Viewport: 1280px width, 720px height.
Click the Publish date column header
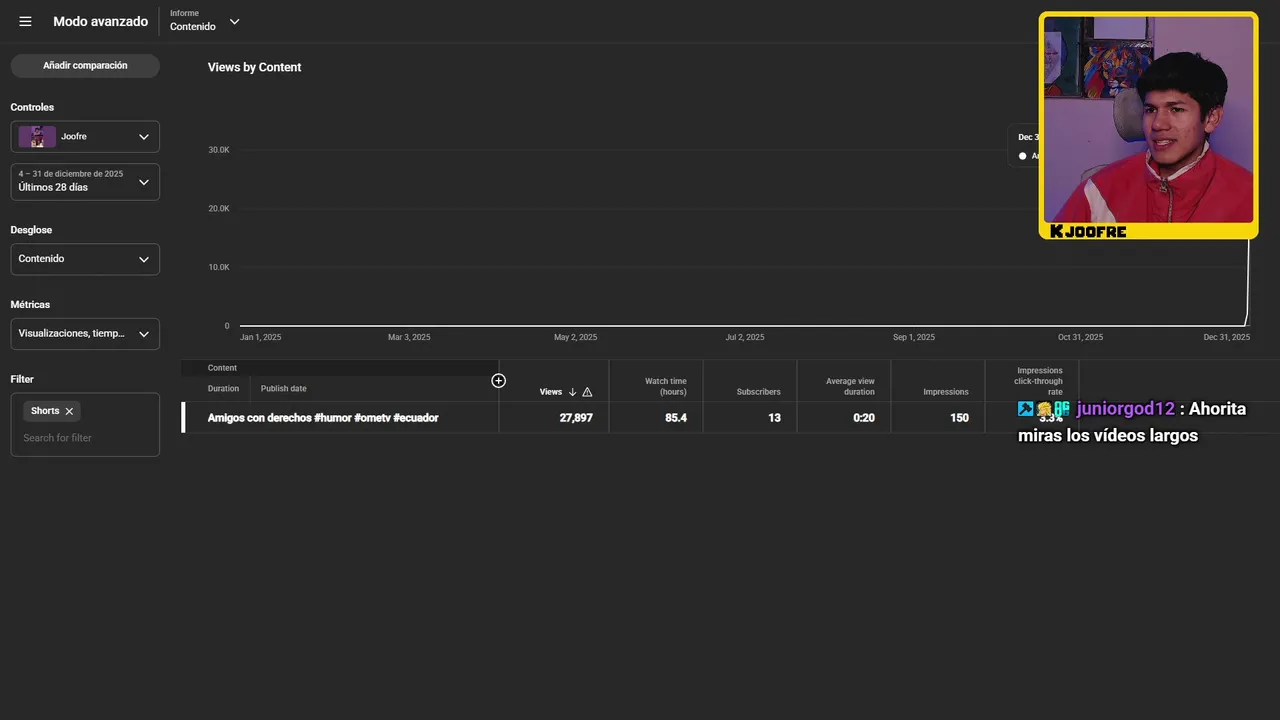click(283, 389)
